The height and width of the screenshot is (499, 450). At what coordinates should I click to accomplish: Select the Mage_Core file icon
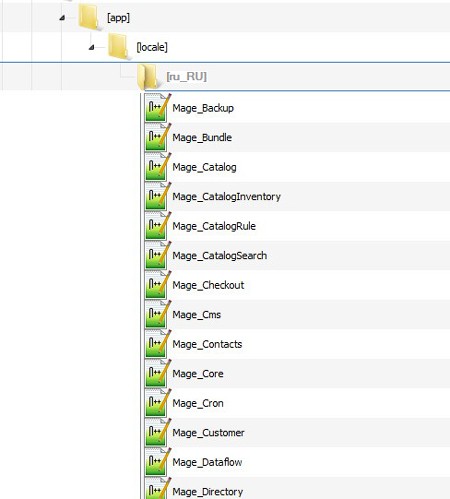pos(158,373)
